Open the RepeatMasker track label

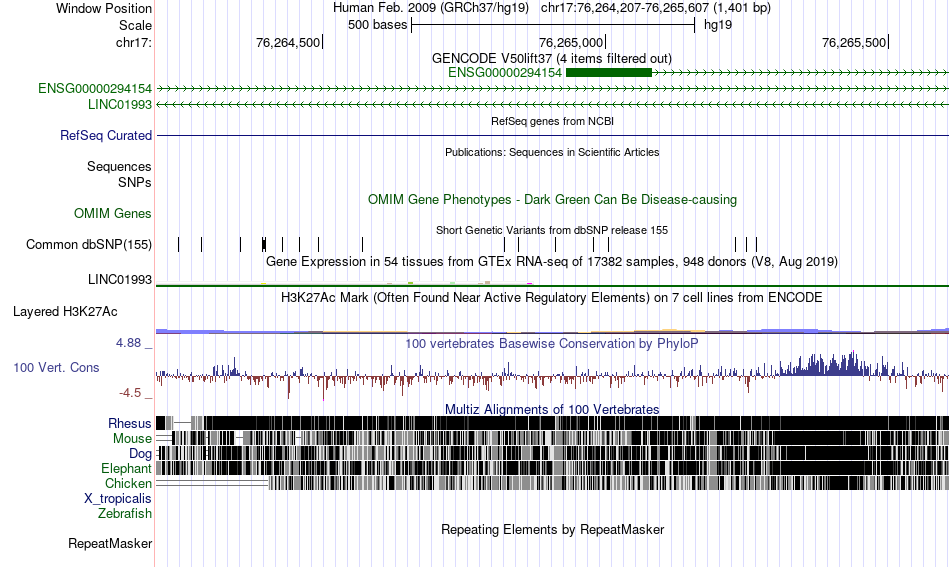[x=110, y=543]
